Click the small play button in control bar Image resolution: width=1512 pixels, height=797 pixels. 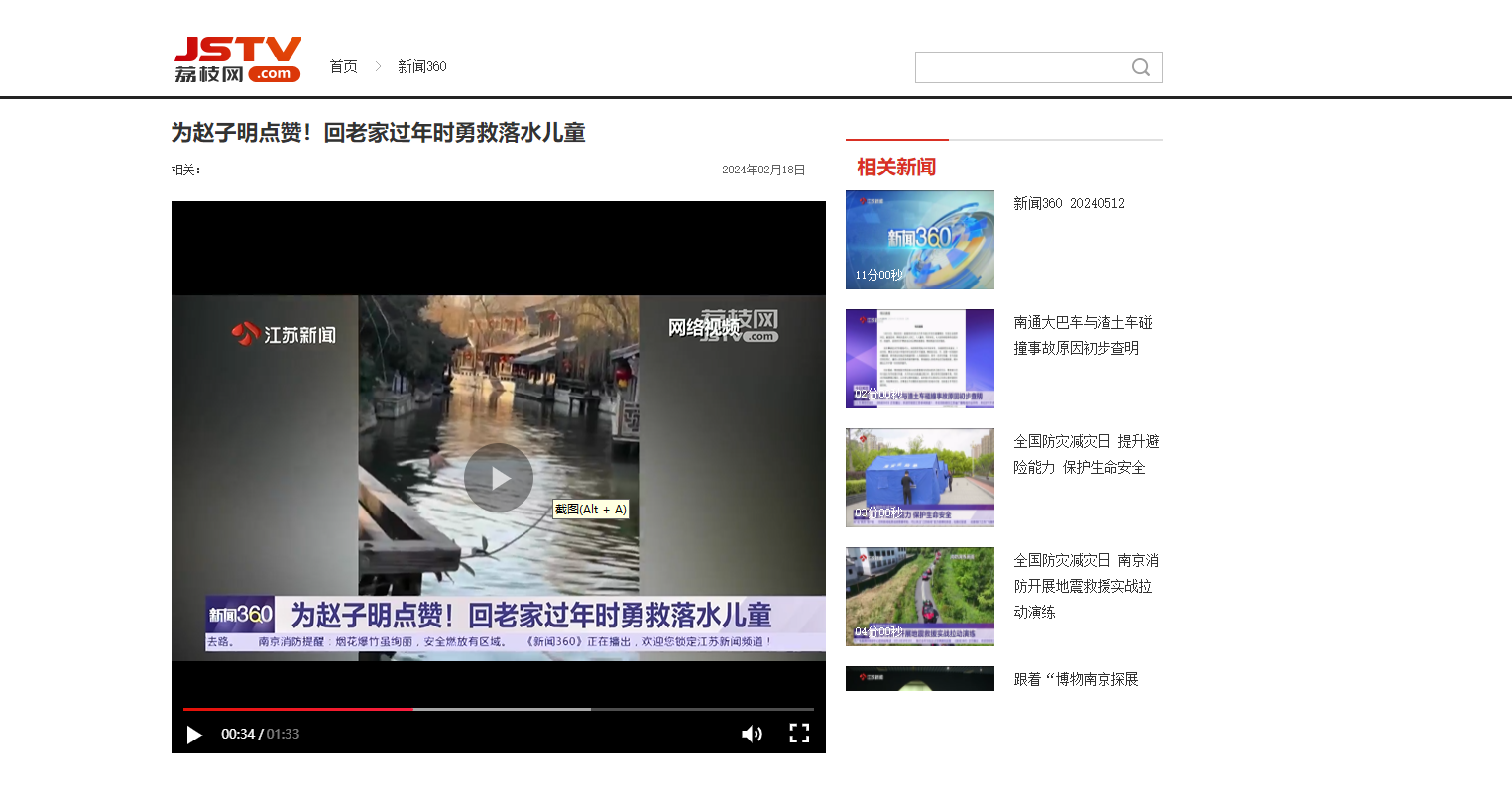pyautogui.click(x=194, y=735)
